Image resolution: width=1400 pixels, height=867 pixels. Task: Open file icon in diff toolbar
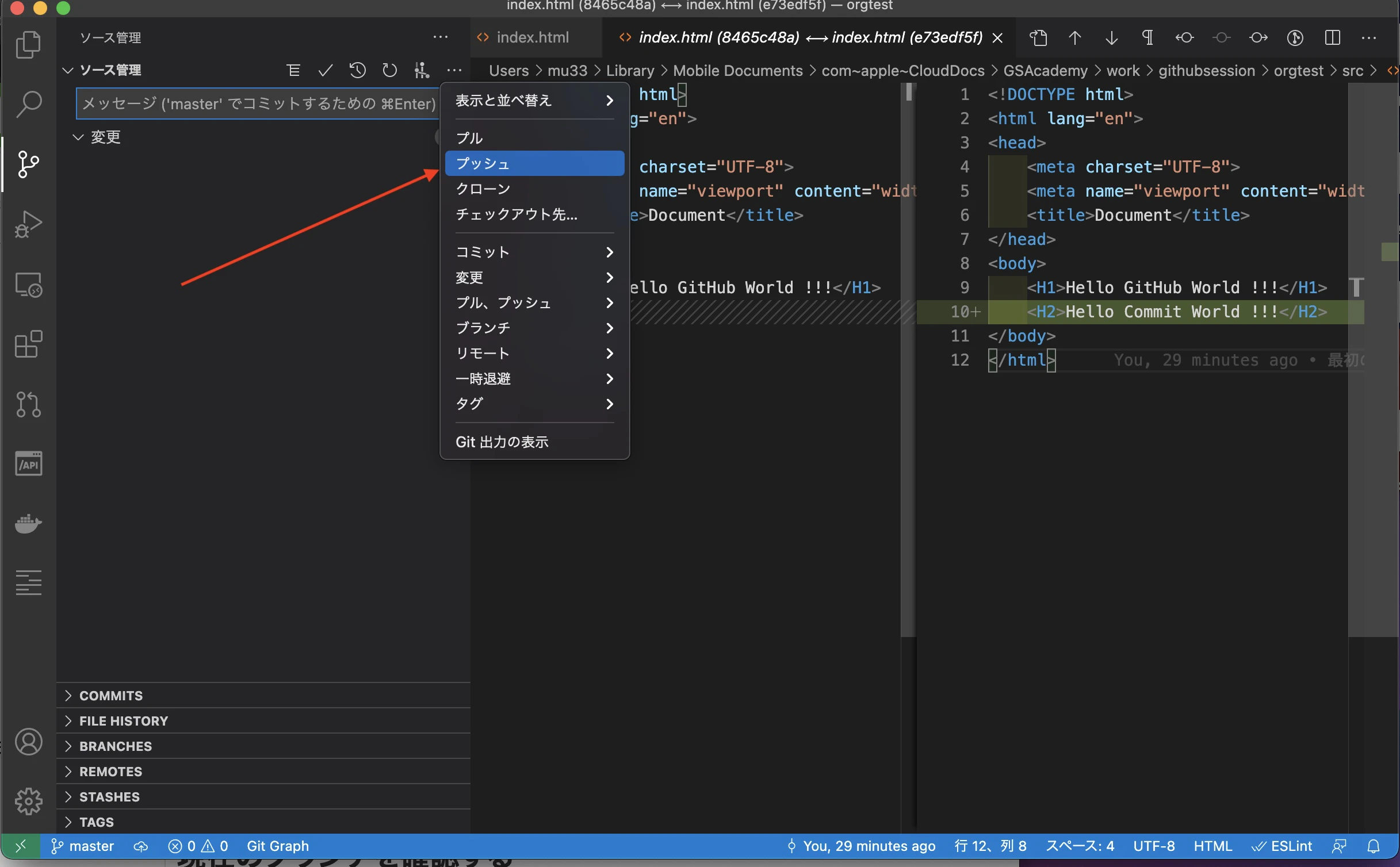tap(1038, 38)
